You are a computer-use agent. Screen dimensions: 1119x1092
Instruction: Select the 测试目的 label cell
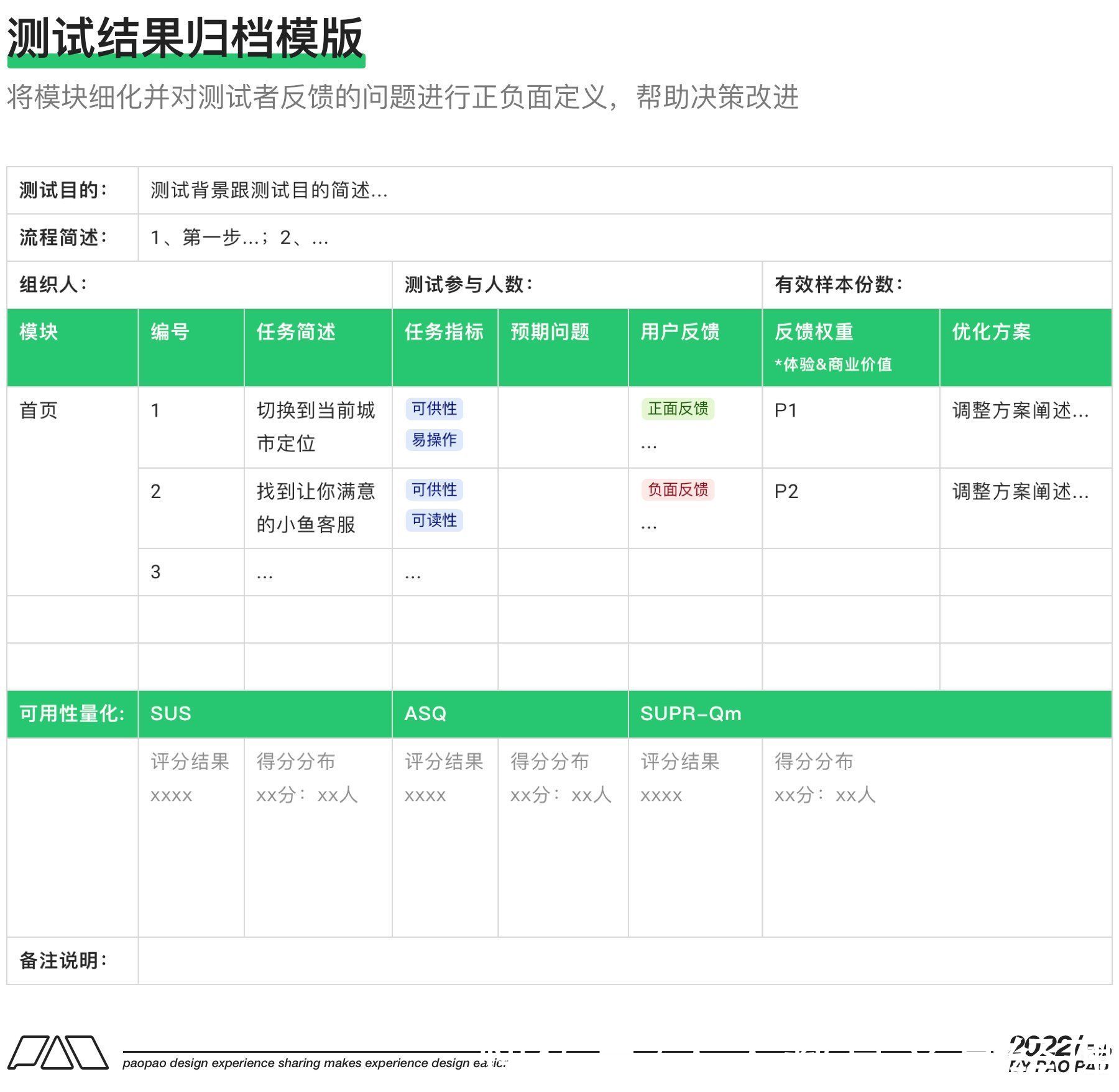pyautogui.click(x=73, y=190)
